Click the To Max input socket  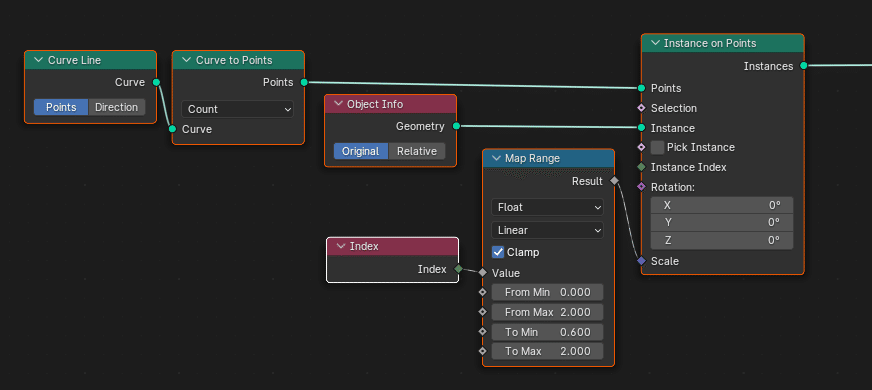point(482,352)
